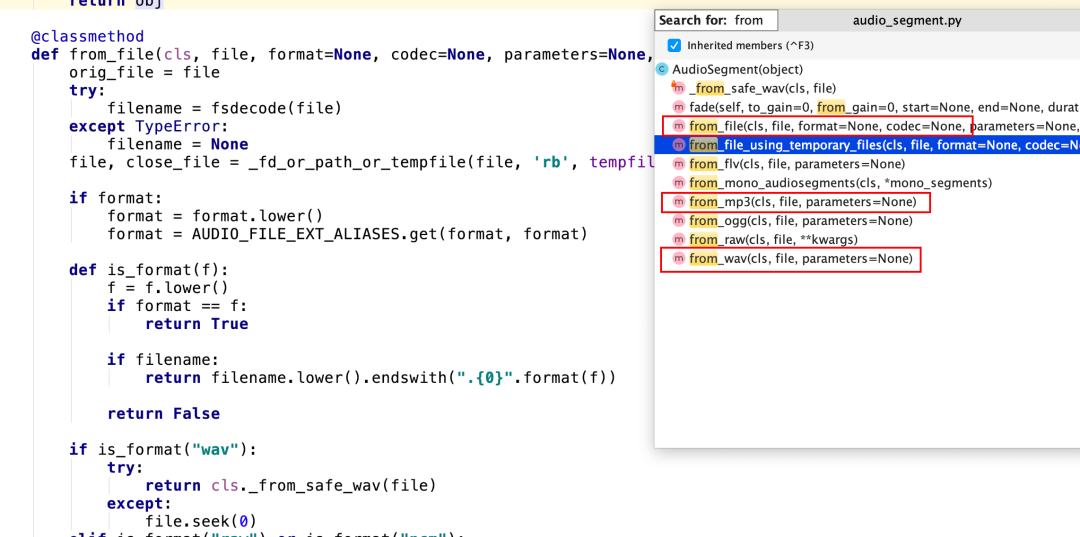
Task: Click the method icon beside fade
Action: coord(679,107)
